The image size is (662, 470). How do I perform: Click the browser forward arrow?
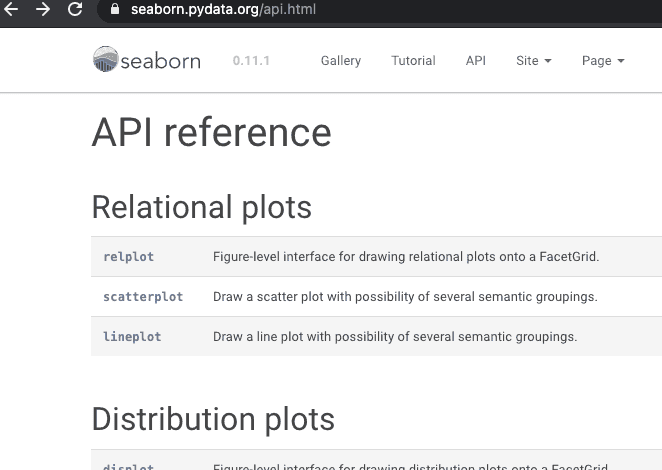43,10
